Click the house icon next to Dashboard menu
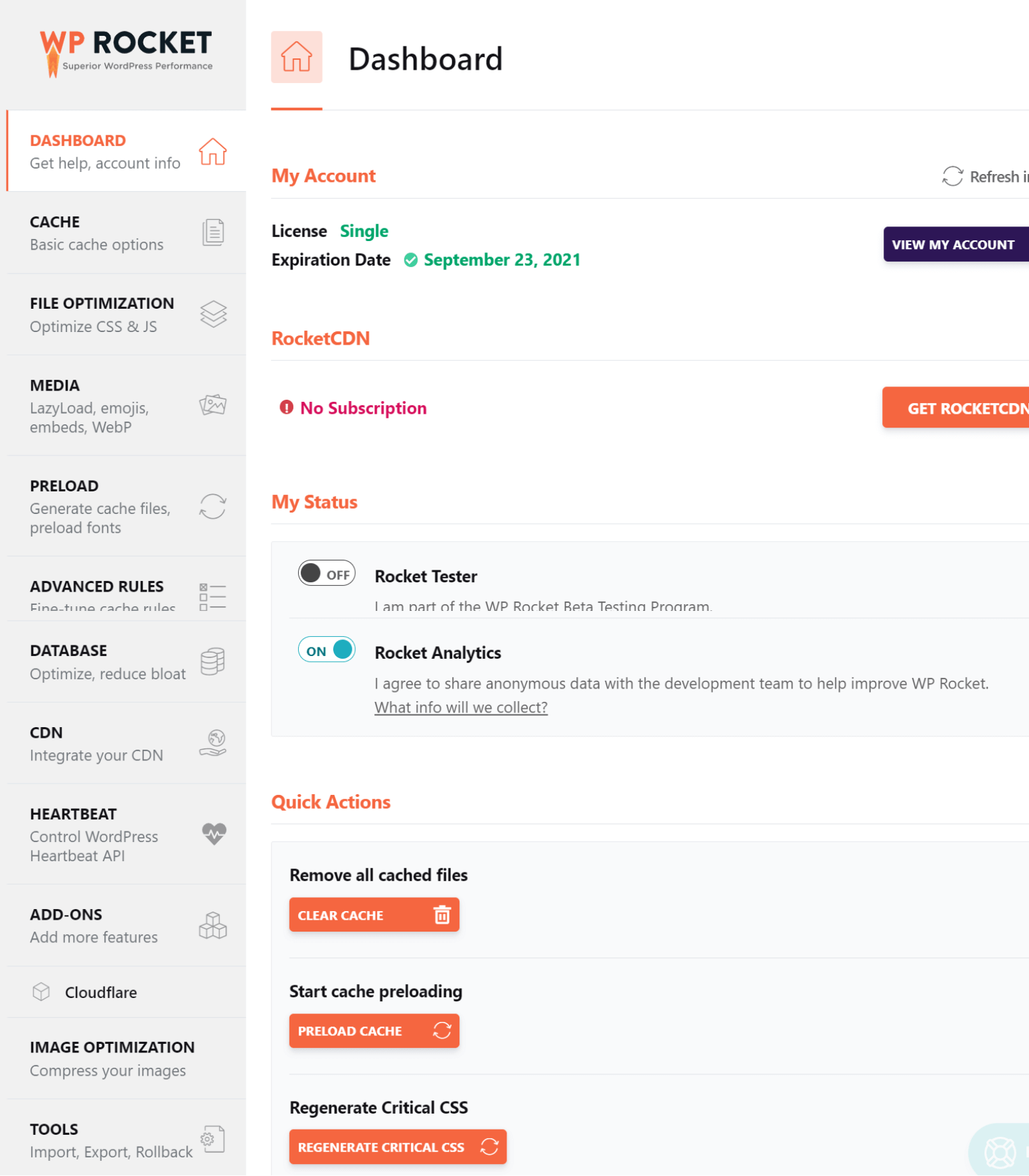The width and height of the screenshot is (1029, 1176). tap(212, 151)
